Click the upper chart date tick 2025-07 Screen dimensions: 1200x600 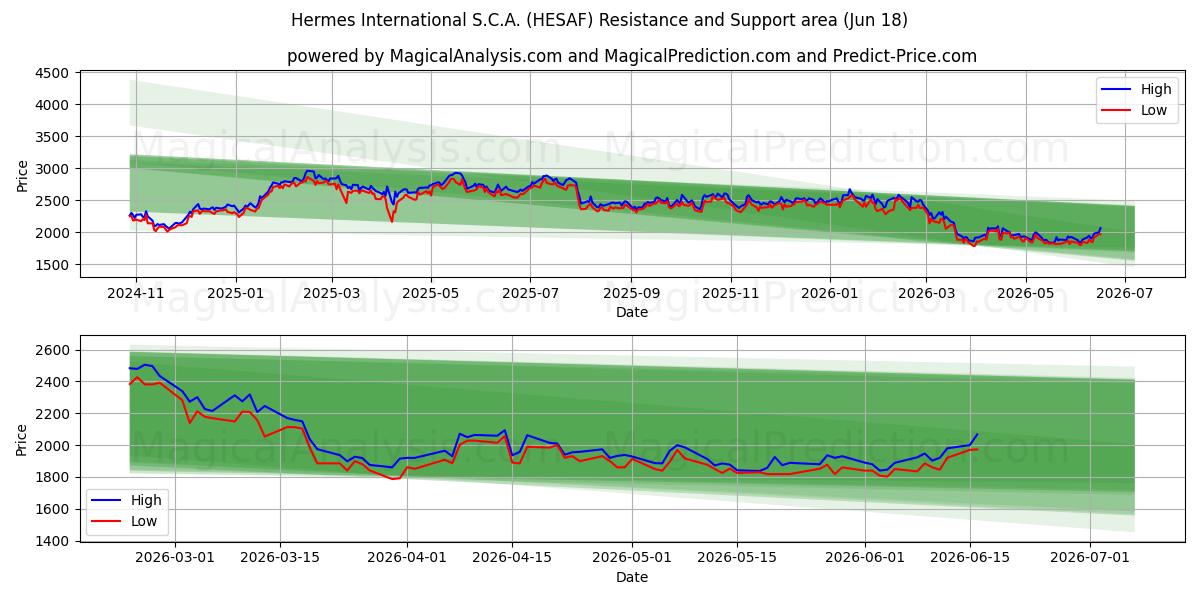click(x=530, y=294)
